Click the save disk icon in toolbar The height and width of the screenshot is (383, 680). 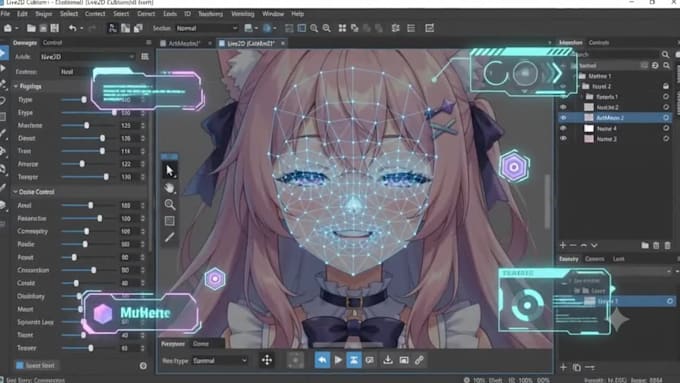pos(55,28)
